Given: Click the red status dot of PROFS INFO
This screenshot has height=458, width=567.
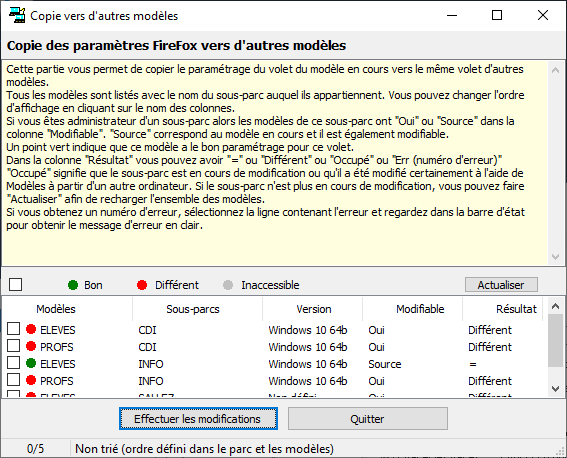Looking at the screenshot, I should click(x=31, y=380).
